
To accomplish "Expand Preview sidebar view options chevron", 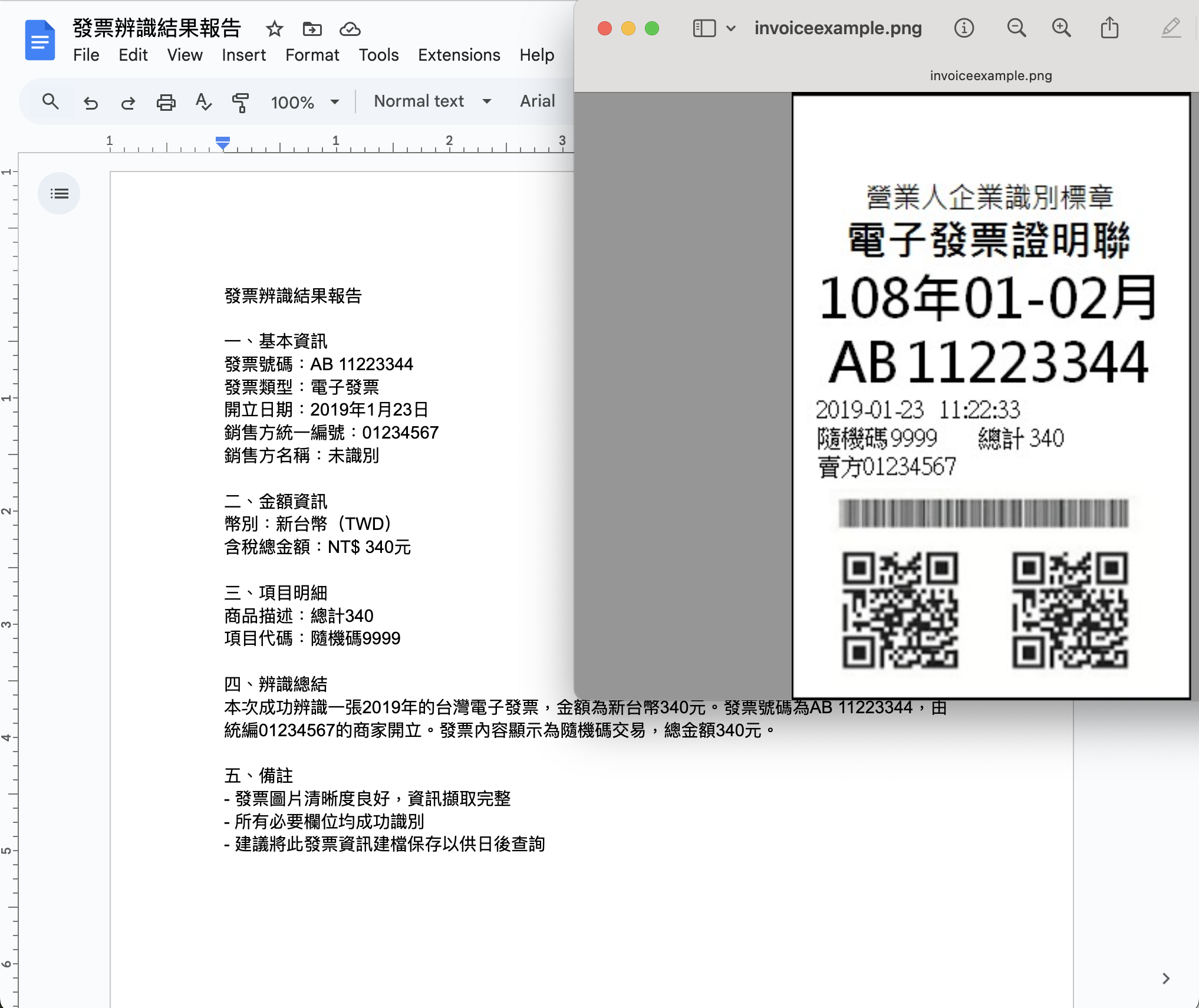I will click(x=731, y=28).
